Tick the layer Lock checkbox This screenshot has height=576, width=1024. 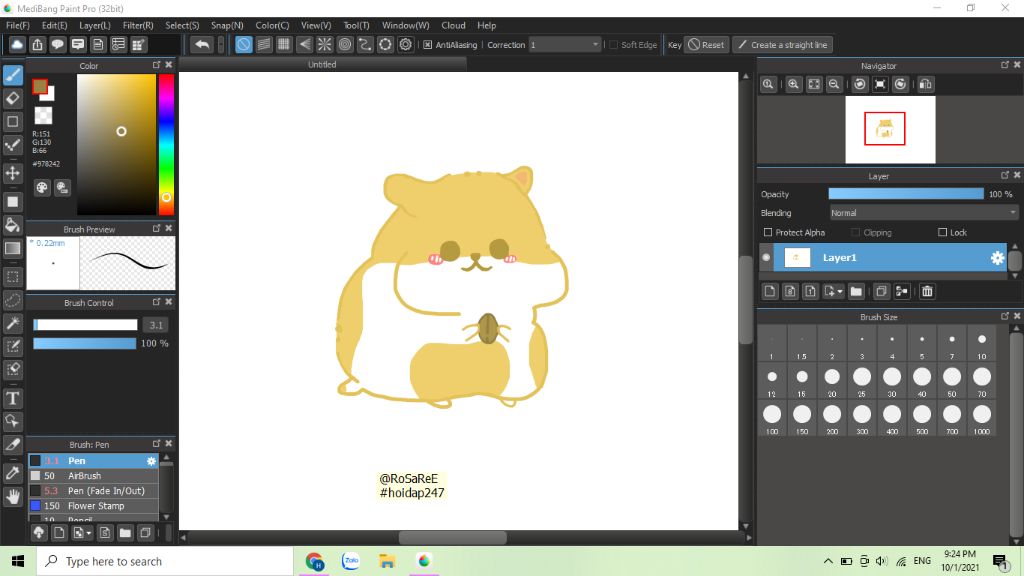pyautogui.click(x=942, y=232)
